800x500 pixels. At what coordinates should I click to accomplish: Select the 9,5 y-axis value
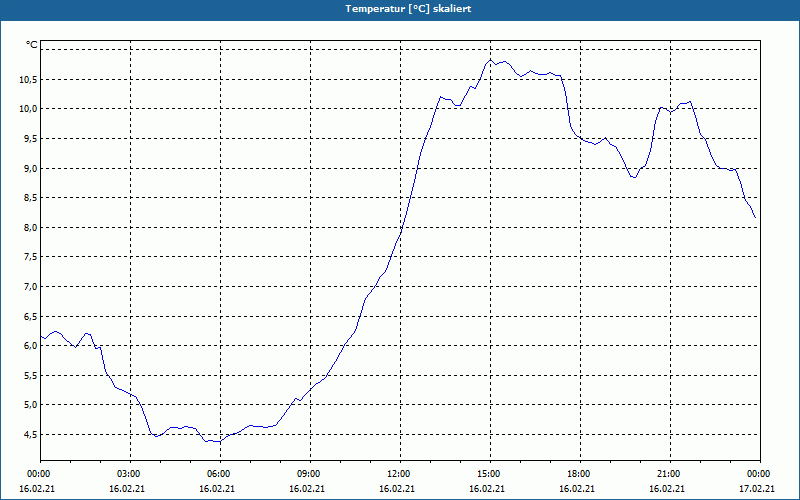pos(30,138)
